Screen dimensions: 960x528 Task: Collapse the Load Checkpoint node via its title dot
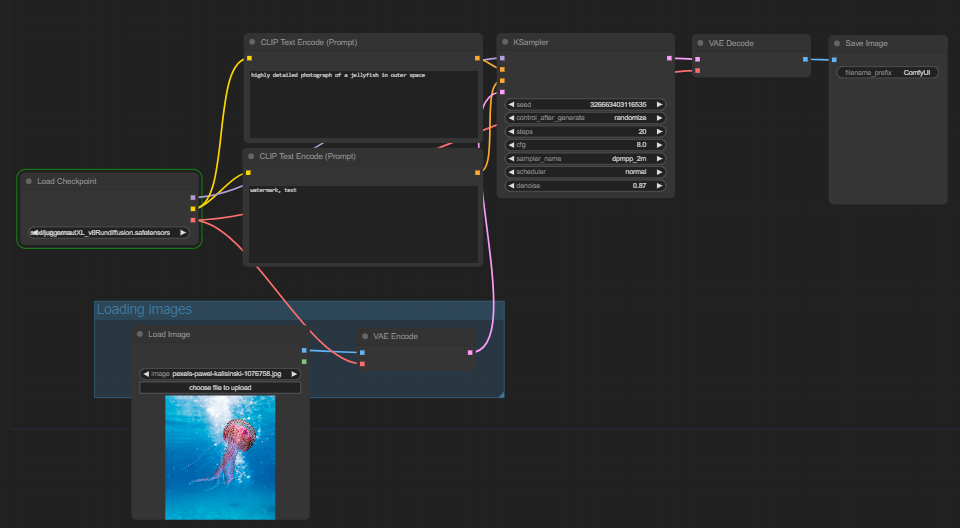click(29, 181)
